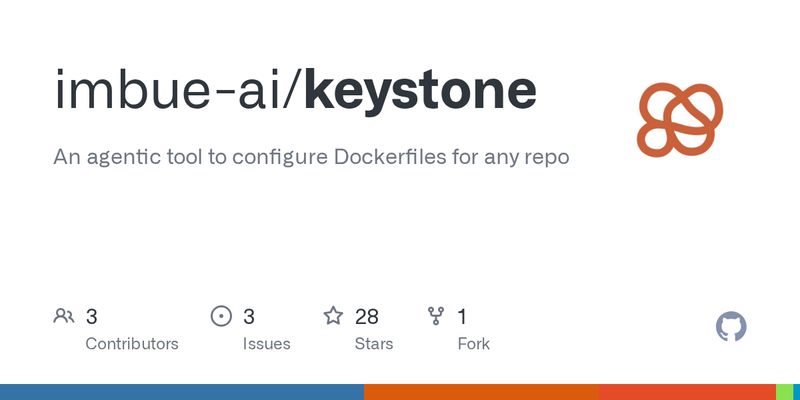
Task: Click the orange segment beside the blue bar
Action: (x=480, y=392)
